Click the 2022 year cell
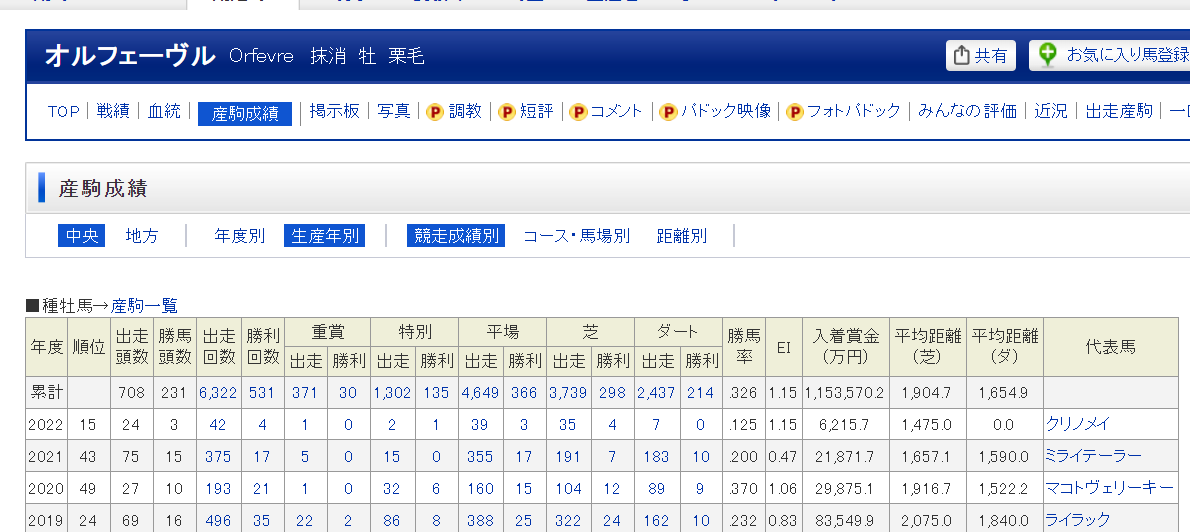The image size is (1190, 532). (46, 425)
